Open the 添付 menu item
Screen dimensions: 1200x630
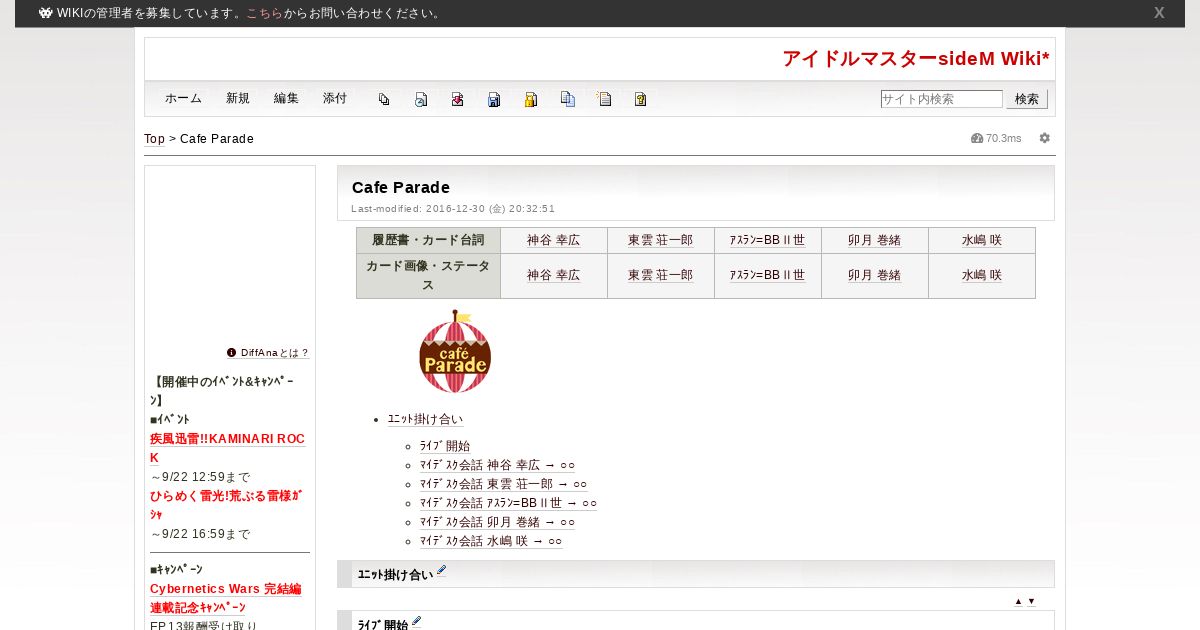(x=335, y=98)
